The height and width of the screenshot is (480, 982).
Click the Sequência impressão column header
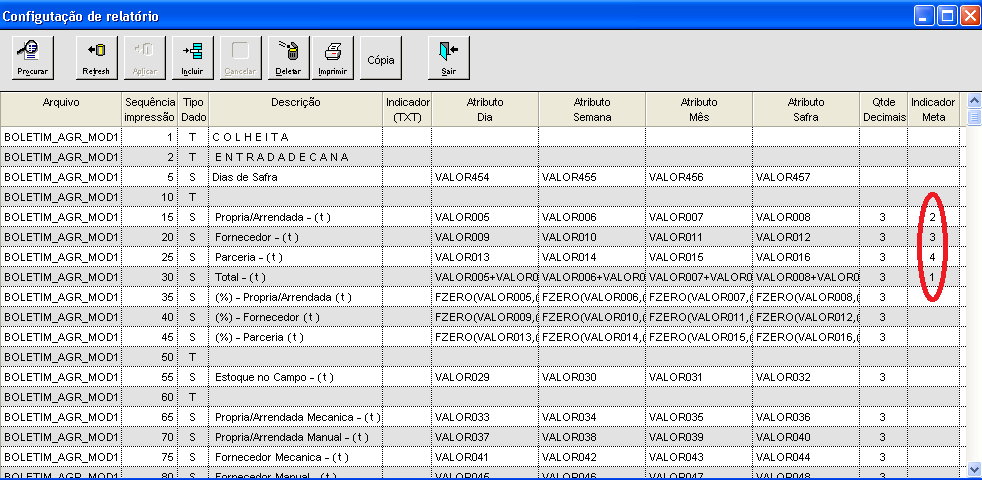pos(150,110)
